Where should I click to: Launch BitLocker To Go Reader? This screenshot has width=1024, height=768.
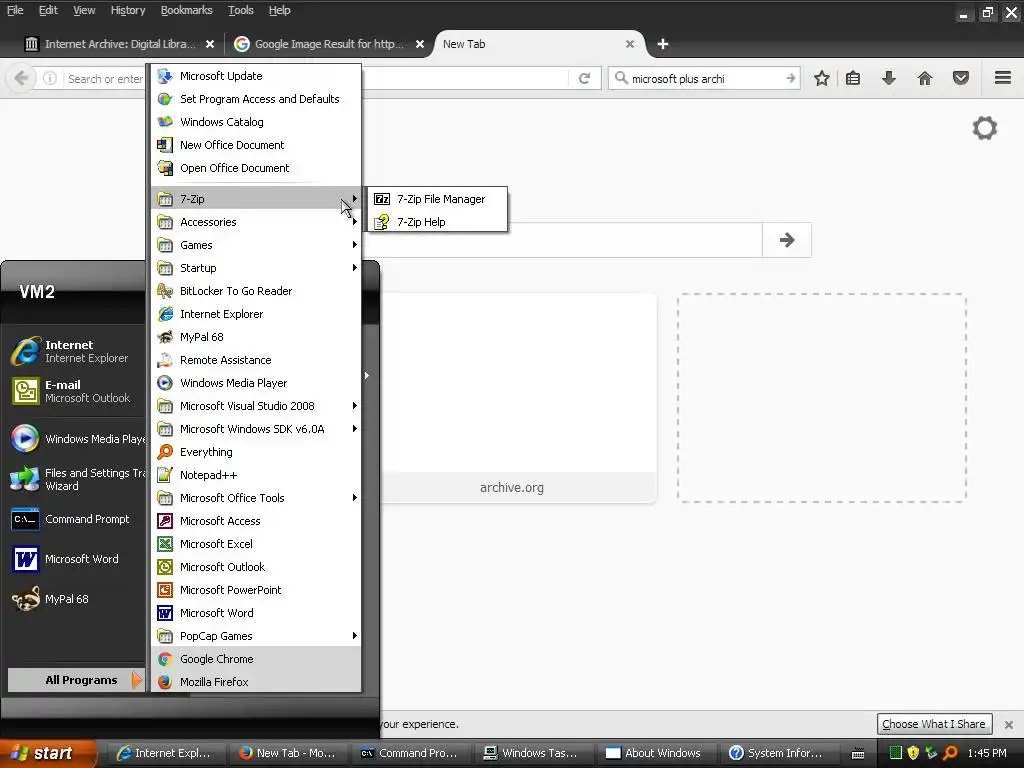(256, 291)
